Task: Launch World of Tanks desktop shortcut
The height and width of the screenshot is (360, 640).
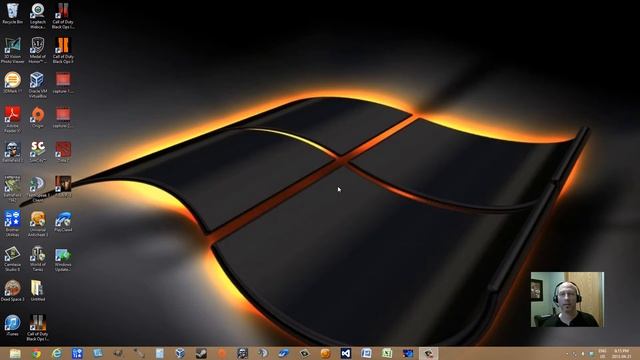Action: pos(38,258)
